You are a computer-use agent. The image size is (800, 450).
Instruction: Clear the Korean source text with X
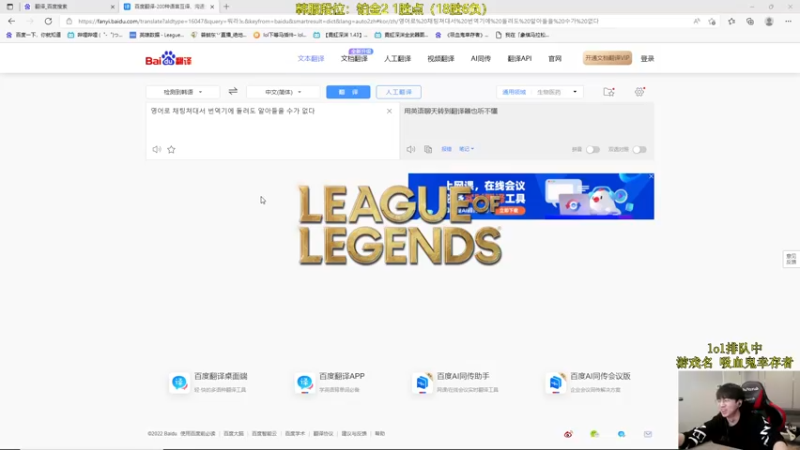389,111
